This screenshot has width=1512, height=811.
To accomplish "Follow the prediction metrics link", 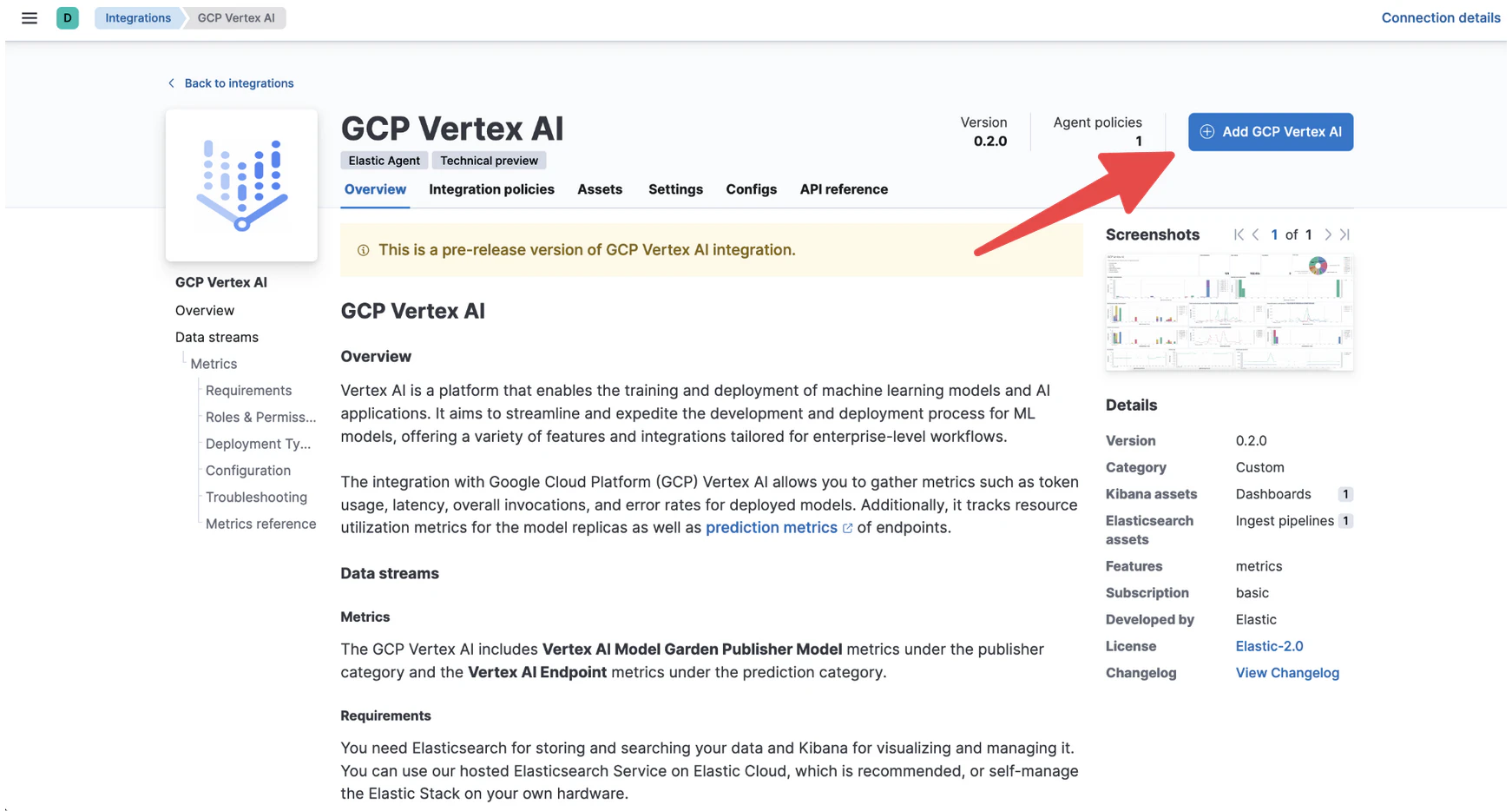I will (x=771, y=528).
